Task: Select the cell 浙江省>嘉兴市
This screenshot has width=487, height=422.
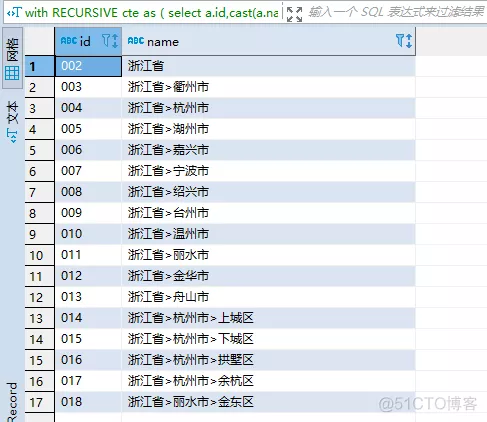Action: (x=269, y=150)
